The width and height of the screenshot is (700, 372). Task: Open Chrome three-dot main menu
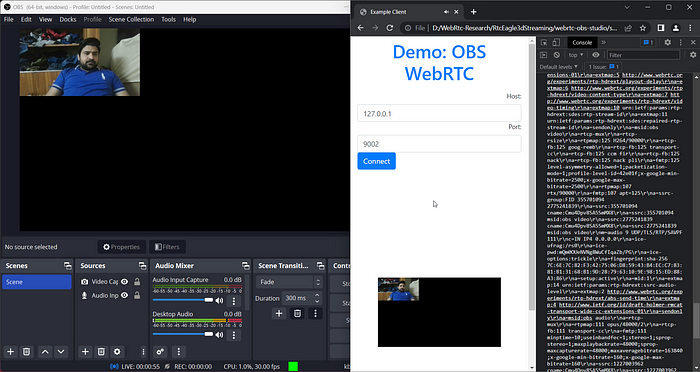point(691,28)
